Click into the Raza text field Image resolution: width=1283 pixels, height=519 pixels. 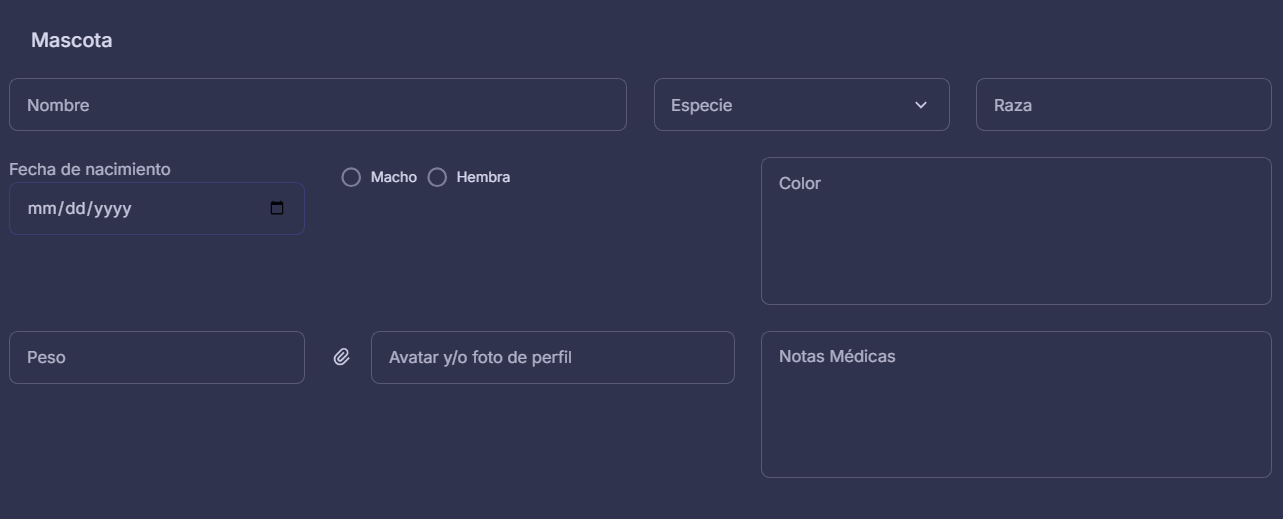coord(1123,105)
